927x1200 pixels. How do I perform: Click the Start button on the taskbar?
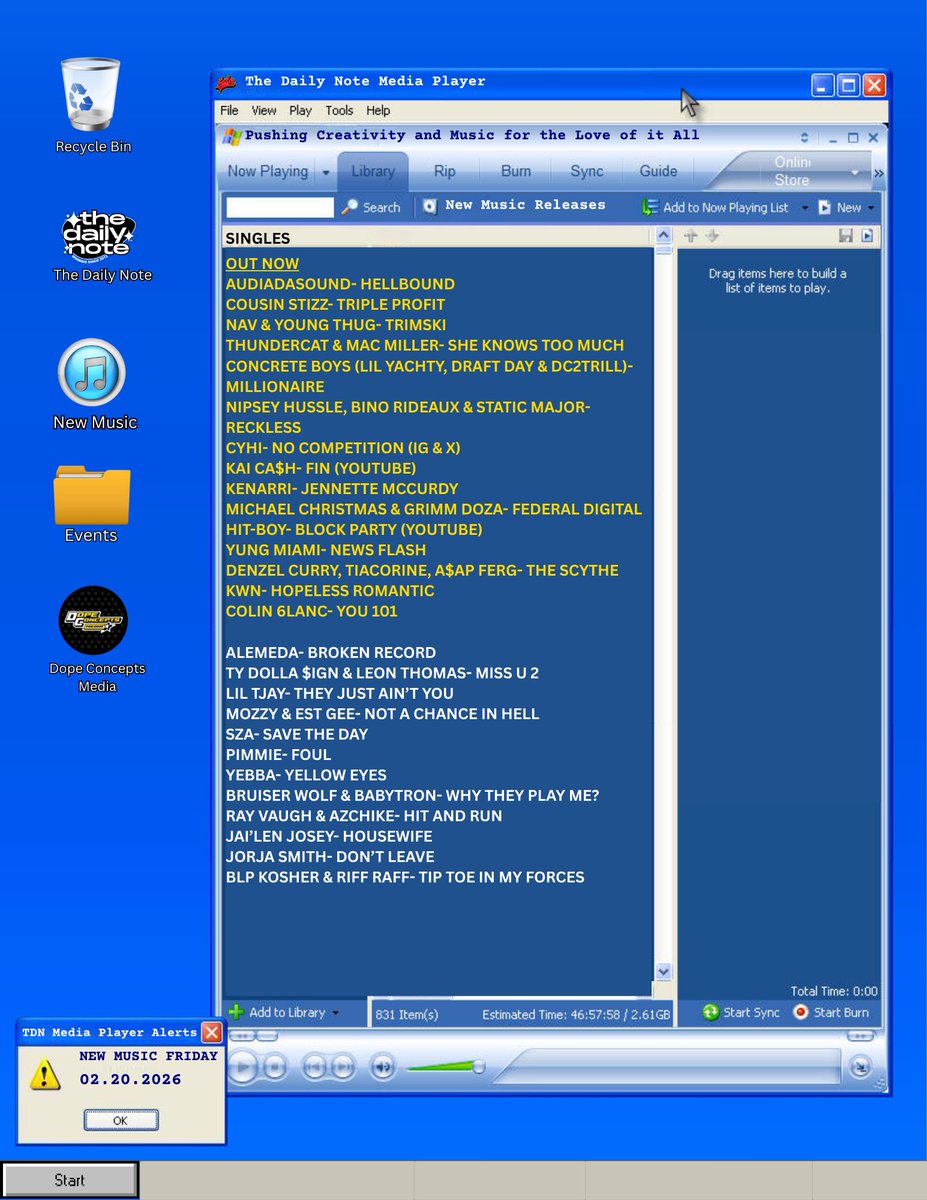pos(69,1180)
